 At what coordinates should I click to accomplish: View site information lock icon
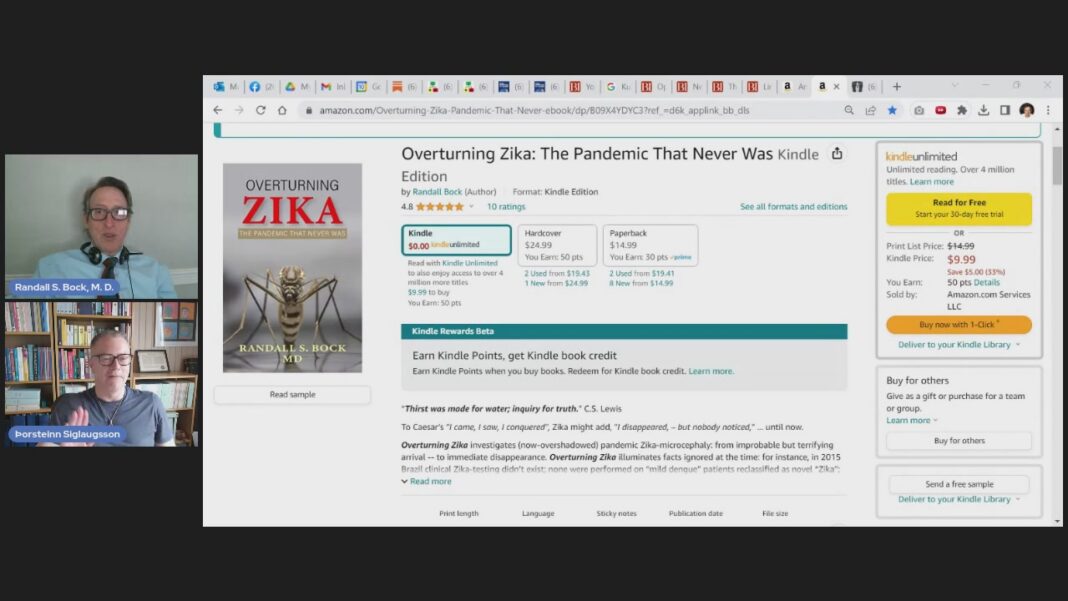[309, 110]
